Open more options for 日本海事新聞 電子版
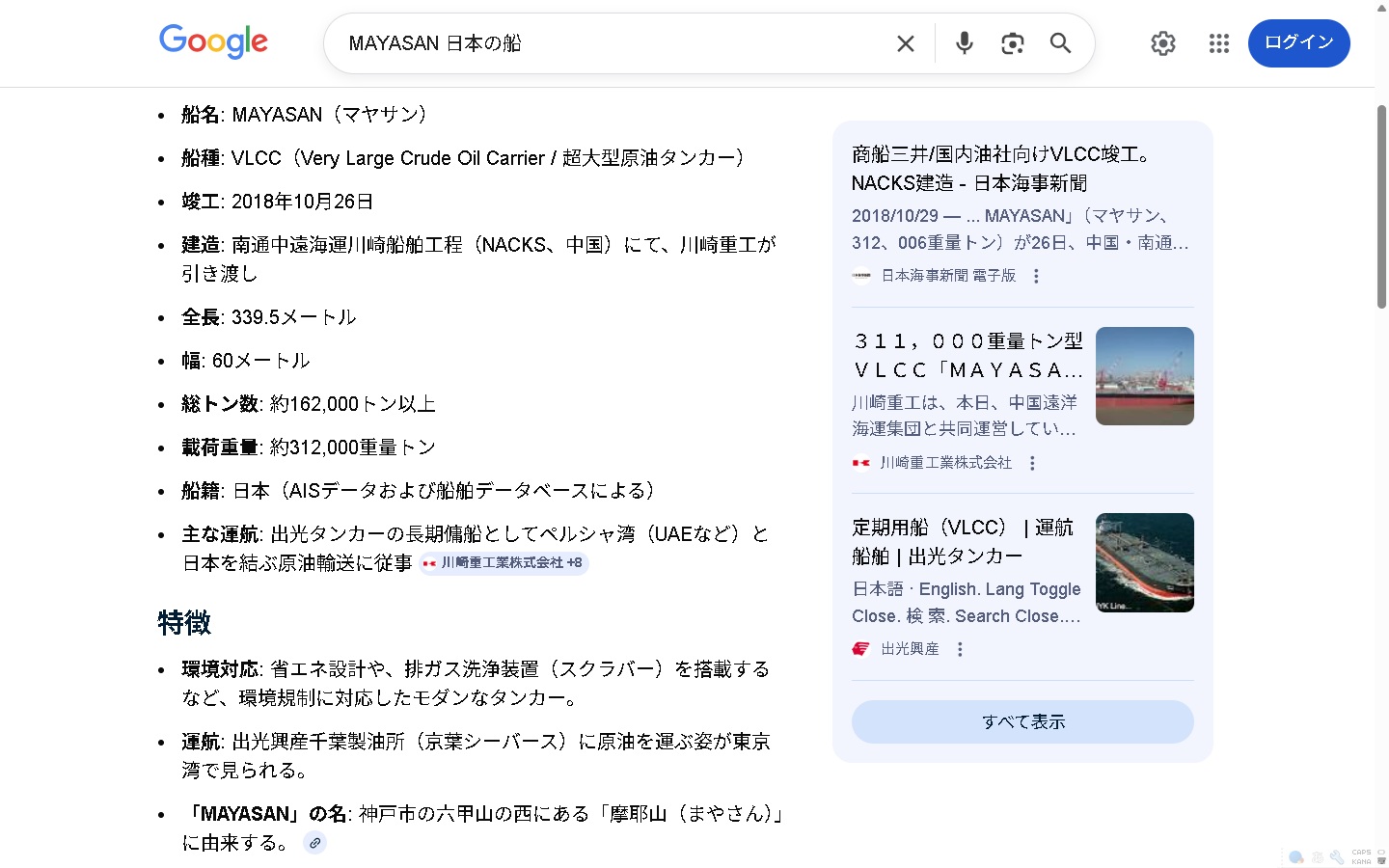The image size is (1389, 868). point(1036,277)
